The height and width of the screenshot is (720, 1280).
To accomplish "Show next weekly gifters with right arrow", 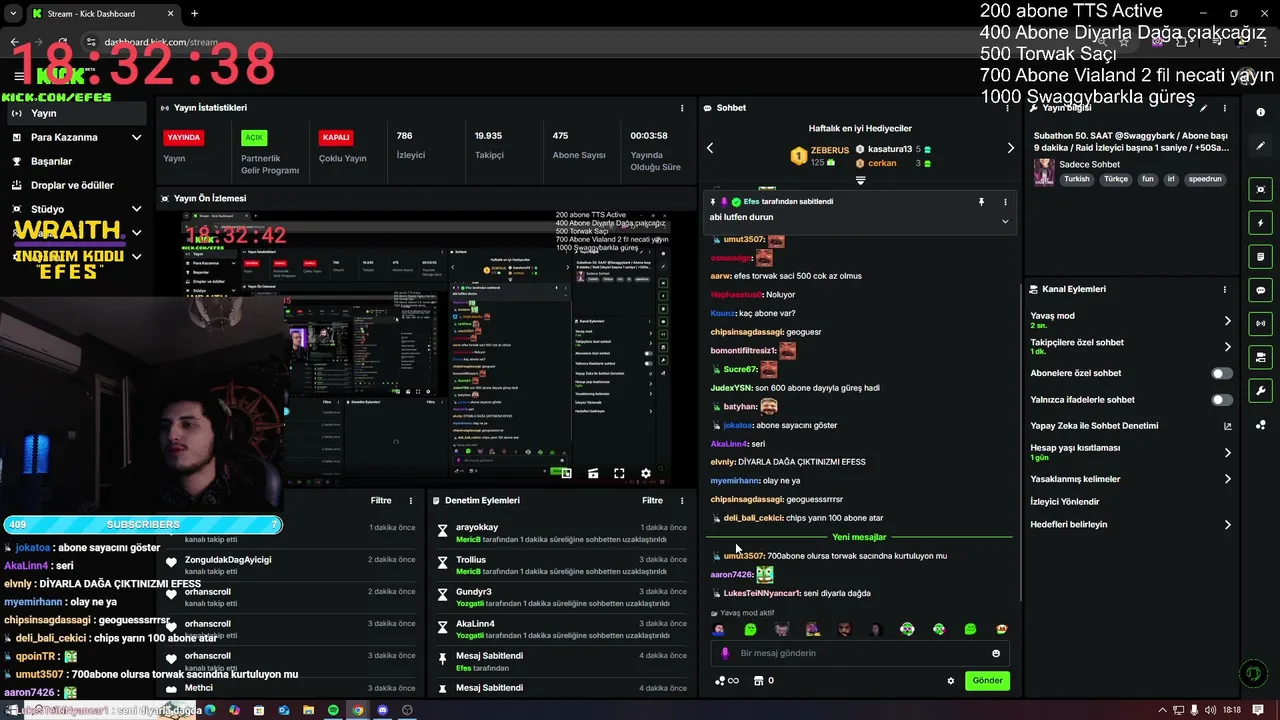I will tap(1010, 148).
